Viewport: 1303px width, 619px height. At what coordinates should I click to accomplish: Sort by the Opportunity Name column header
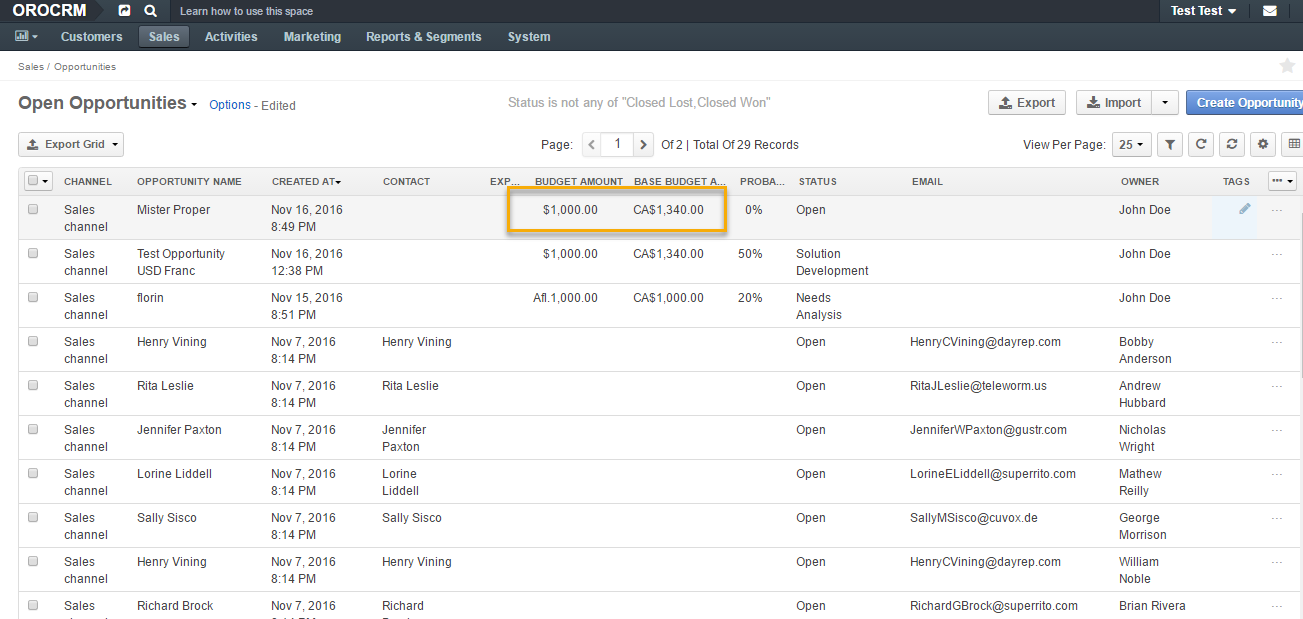(x=189, y=182)
